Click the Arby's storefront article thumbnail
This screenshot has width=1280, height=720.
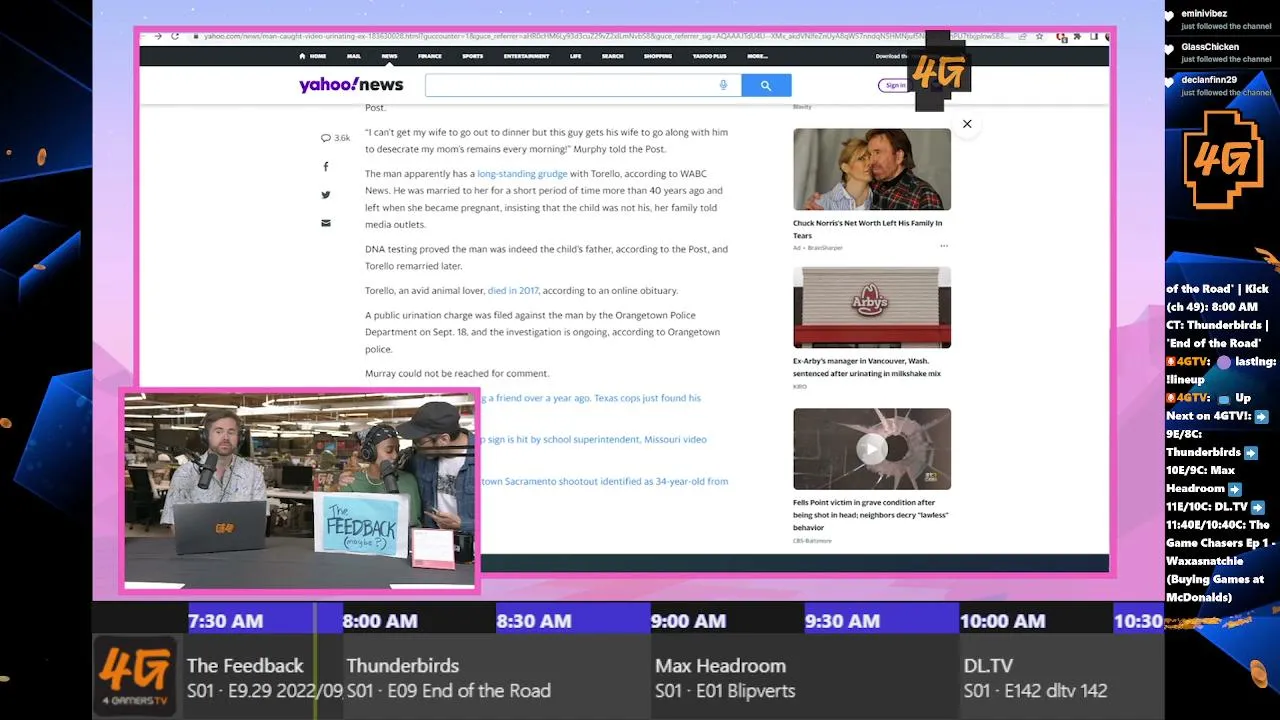pyautogui.click(x=872, y=308)
